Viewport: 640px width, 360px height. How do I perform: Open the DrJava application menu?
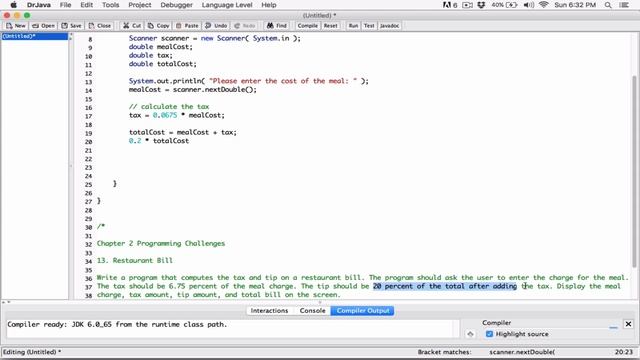tap(38, 5)
